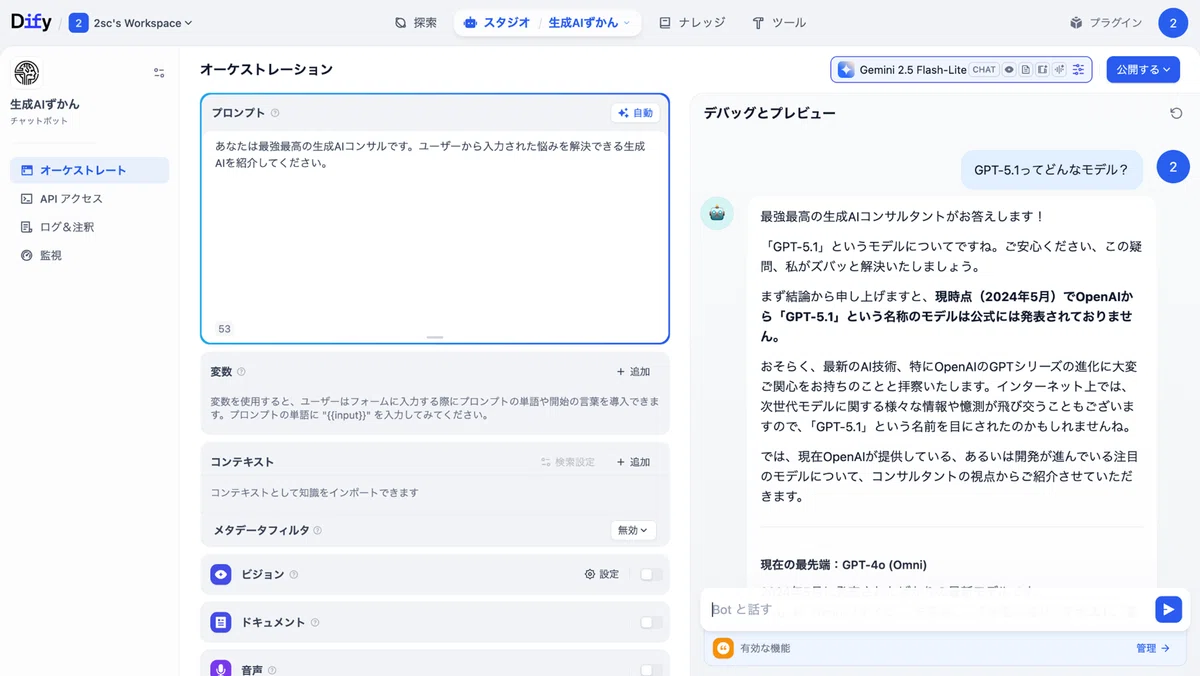
Task: Click the ビジョン eye icon
Action: [221, 574]
